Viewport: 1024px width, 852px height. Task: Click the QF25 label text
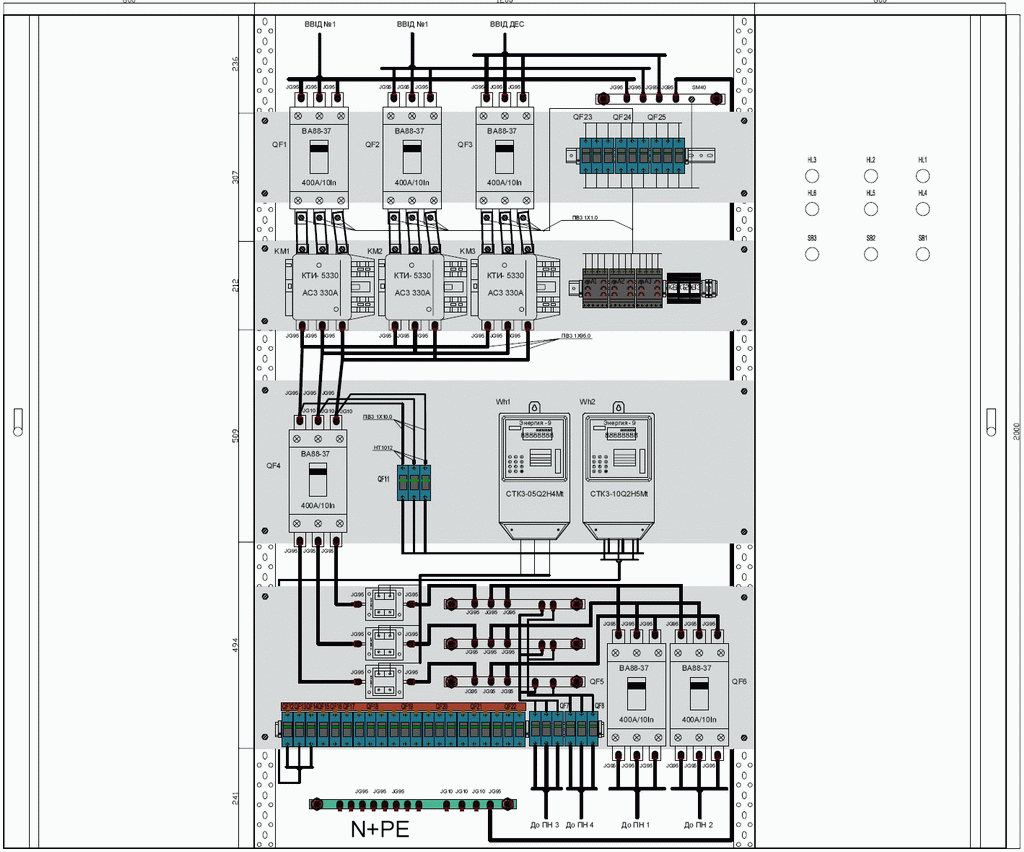656,117
